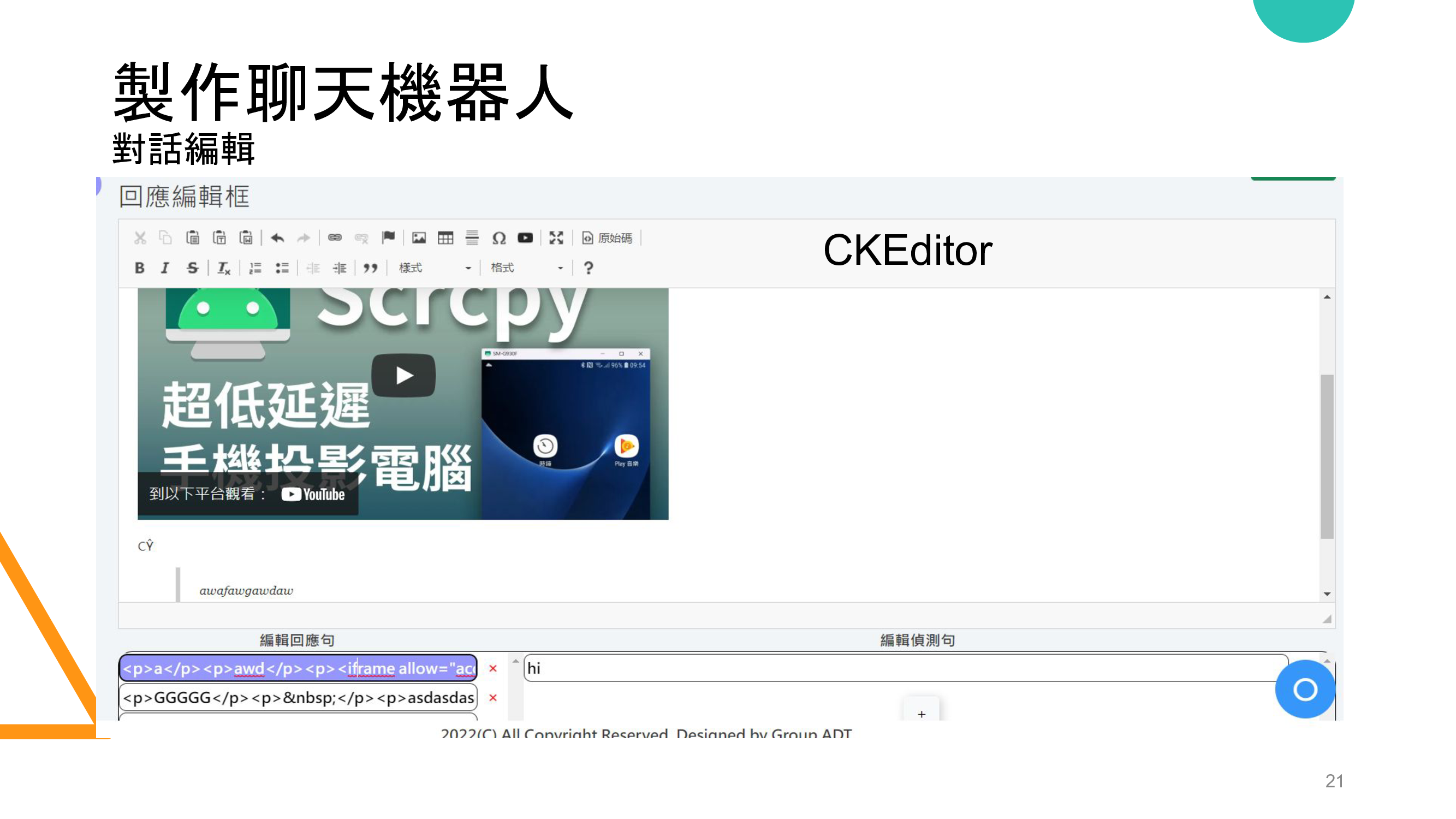Delete the first response row with red X
This screenshot has height=819, width=1456.
[493, 668]
